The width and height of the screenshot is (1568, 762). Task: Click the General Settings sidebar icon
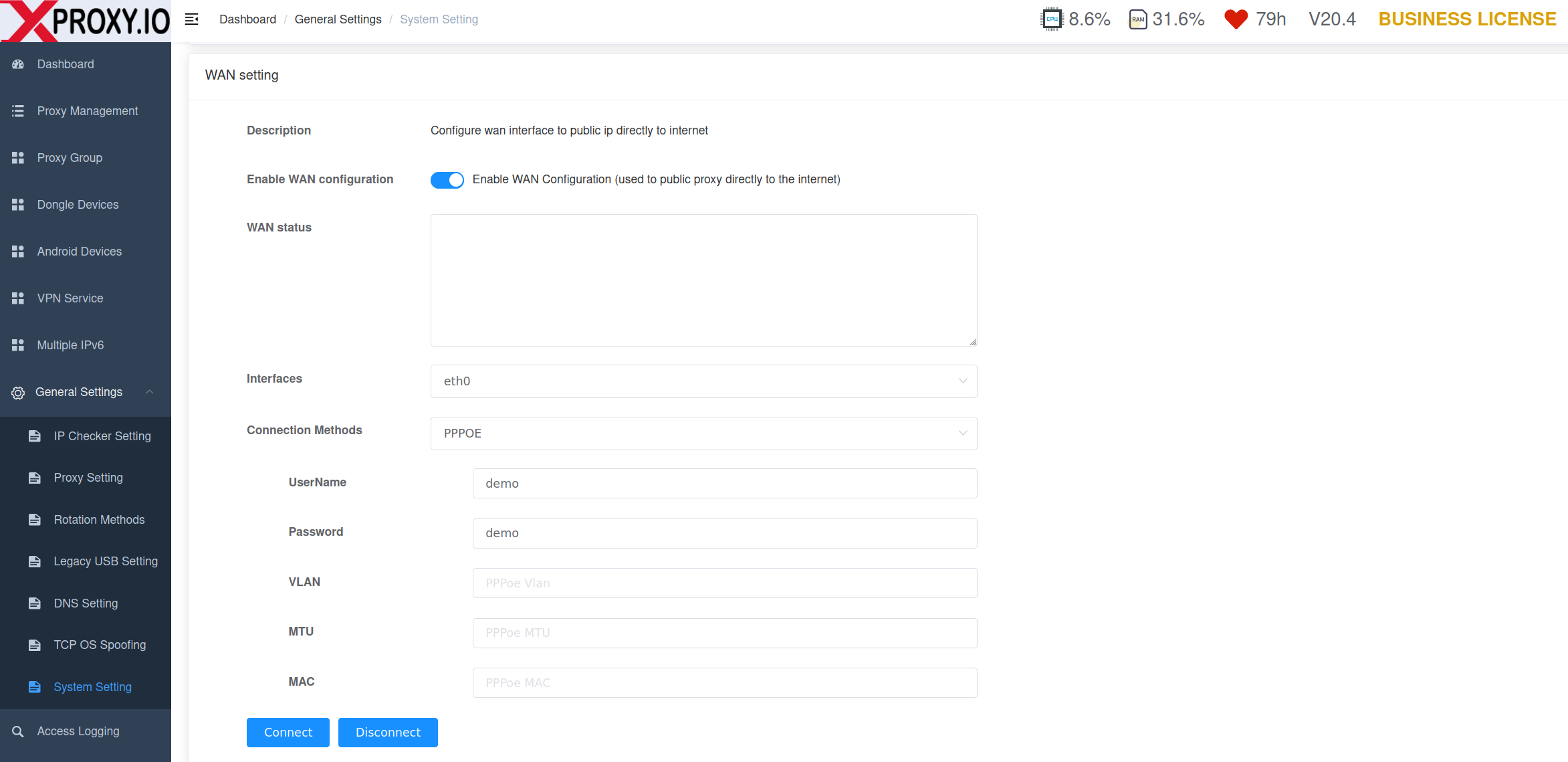[x=18, y=391]
